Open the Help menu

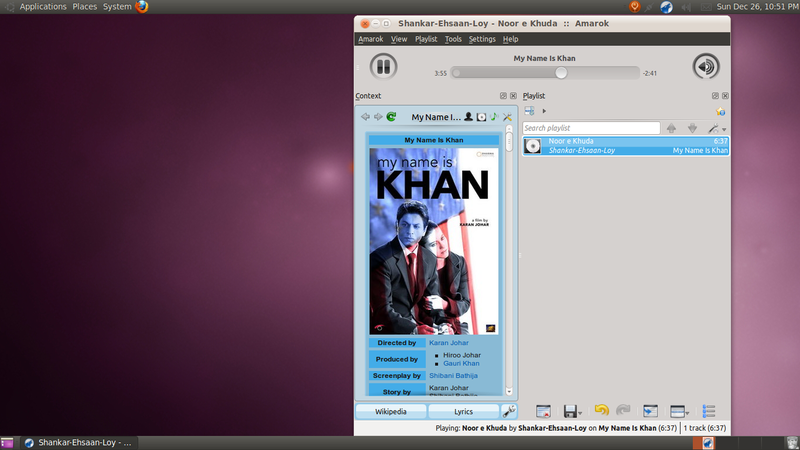[x=510, y=39]
